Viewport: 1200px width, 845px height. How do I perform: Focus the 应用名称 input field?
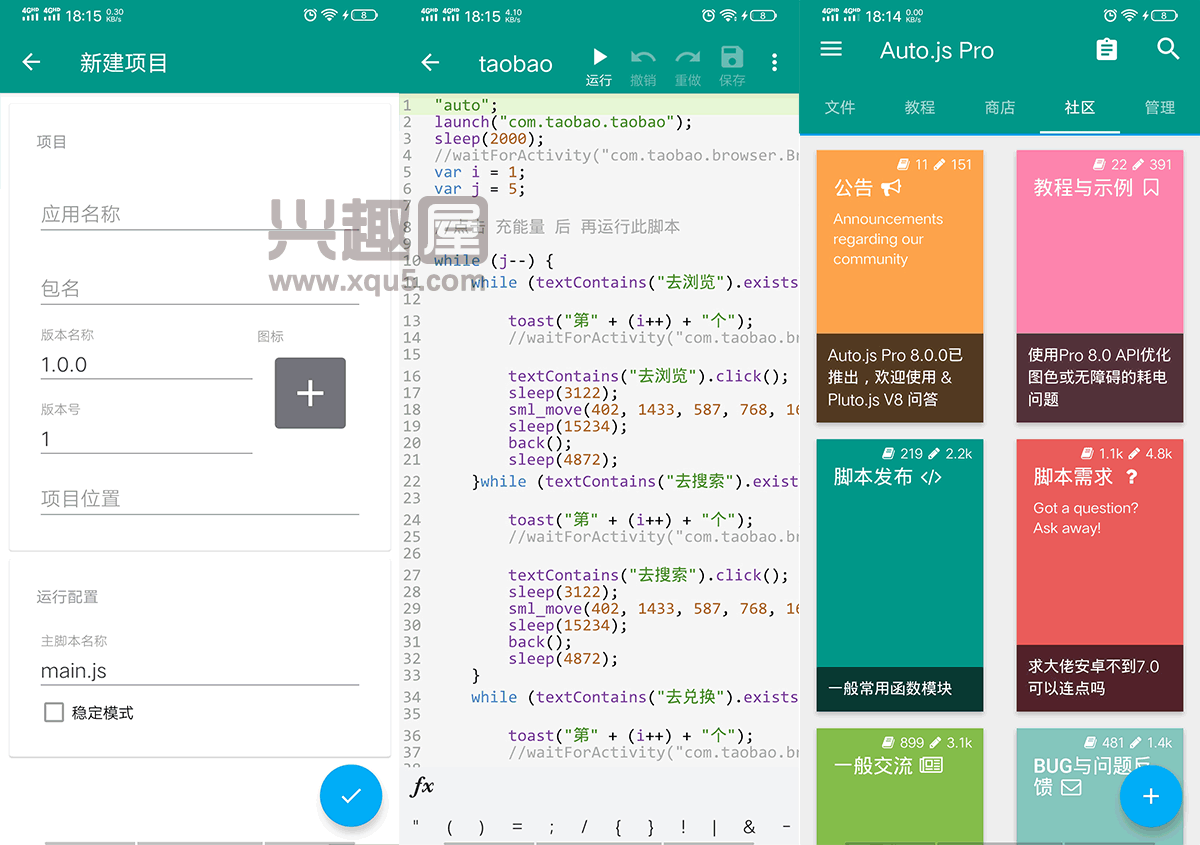point(200,214)
